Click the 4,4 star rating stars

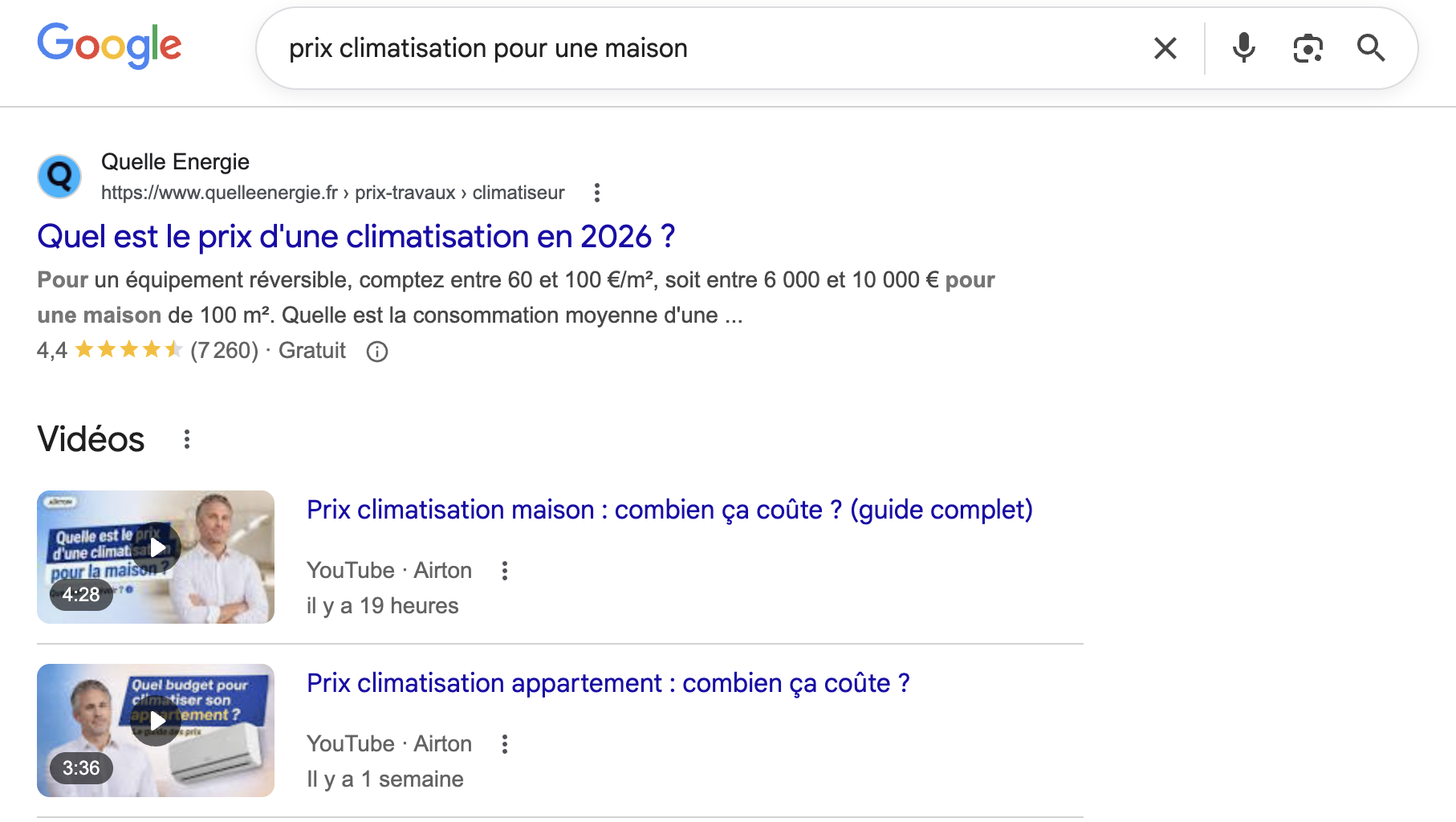(x=128, y=350)
